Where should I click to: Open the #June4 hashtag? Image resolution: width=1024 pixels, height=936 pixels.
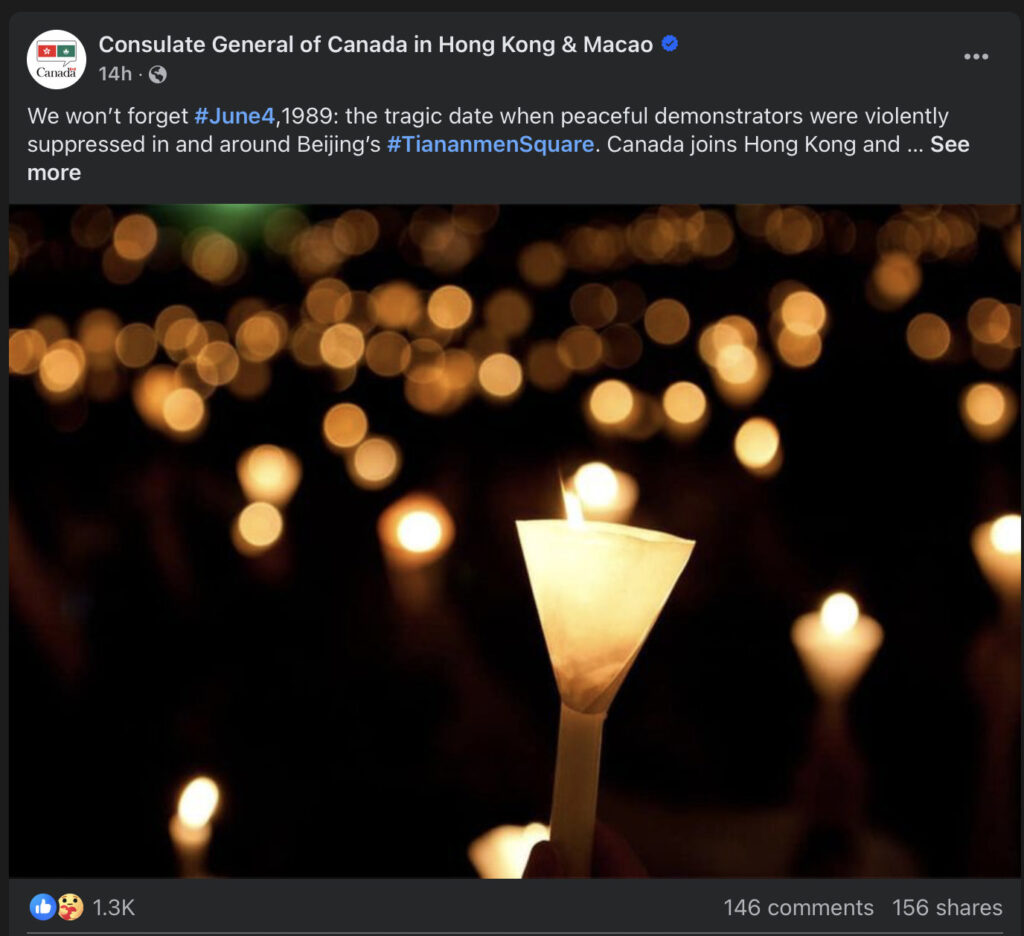[234, 116]
